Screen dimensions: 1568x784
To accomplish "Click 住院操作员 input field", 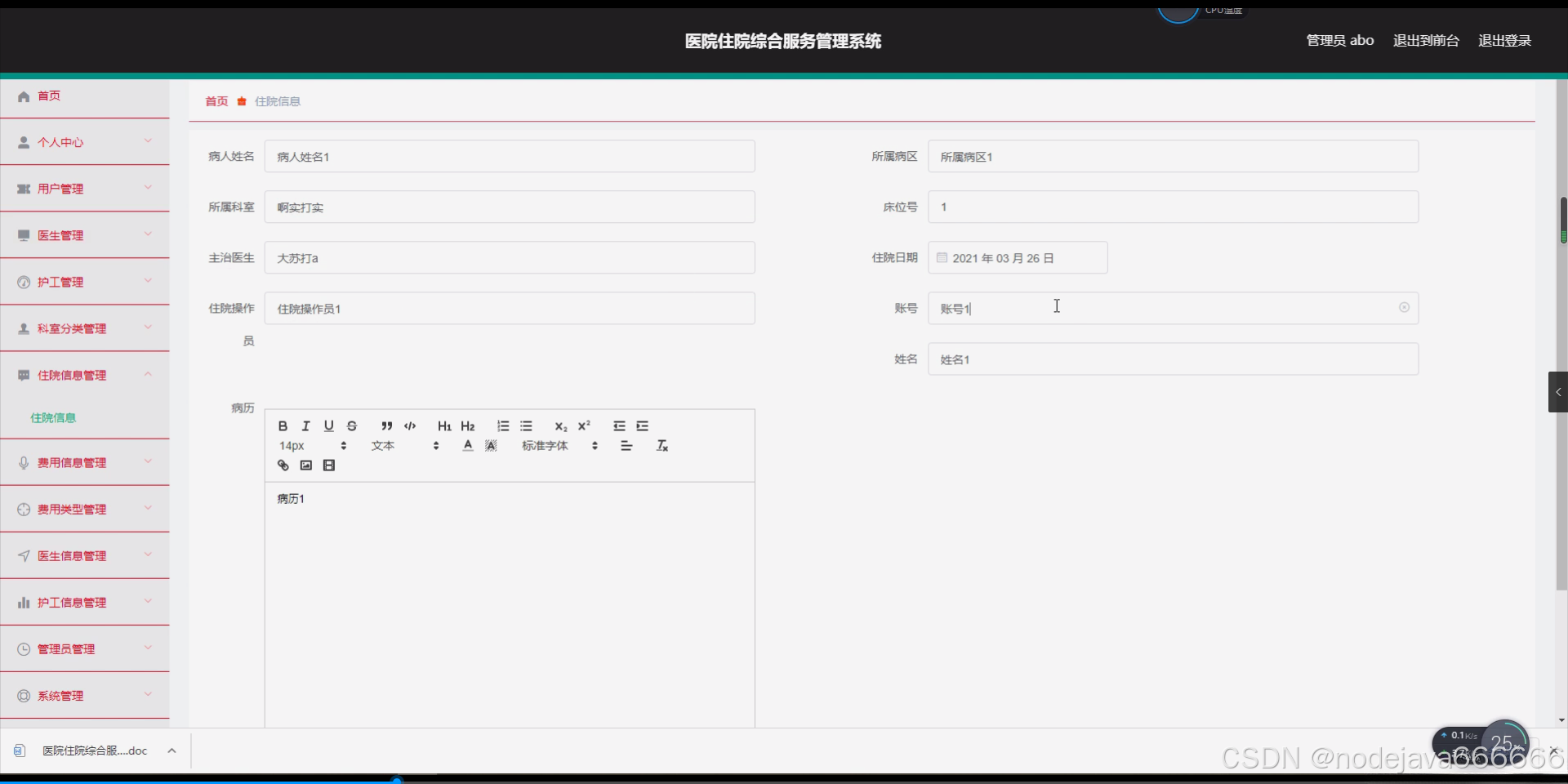I will click(510, 308).
